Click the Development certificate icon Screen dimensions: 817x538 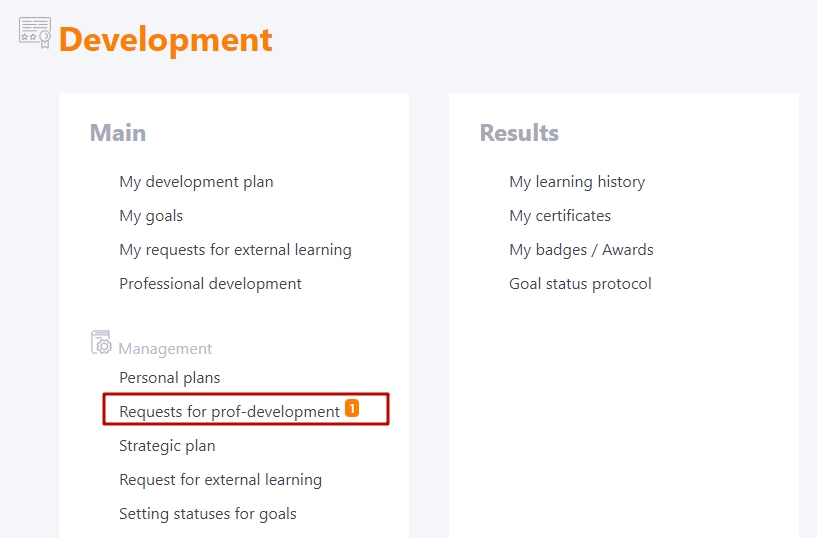(x=35, y=33)
